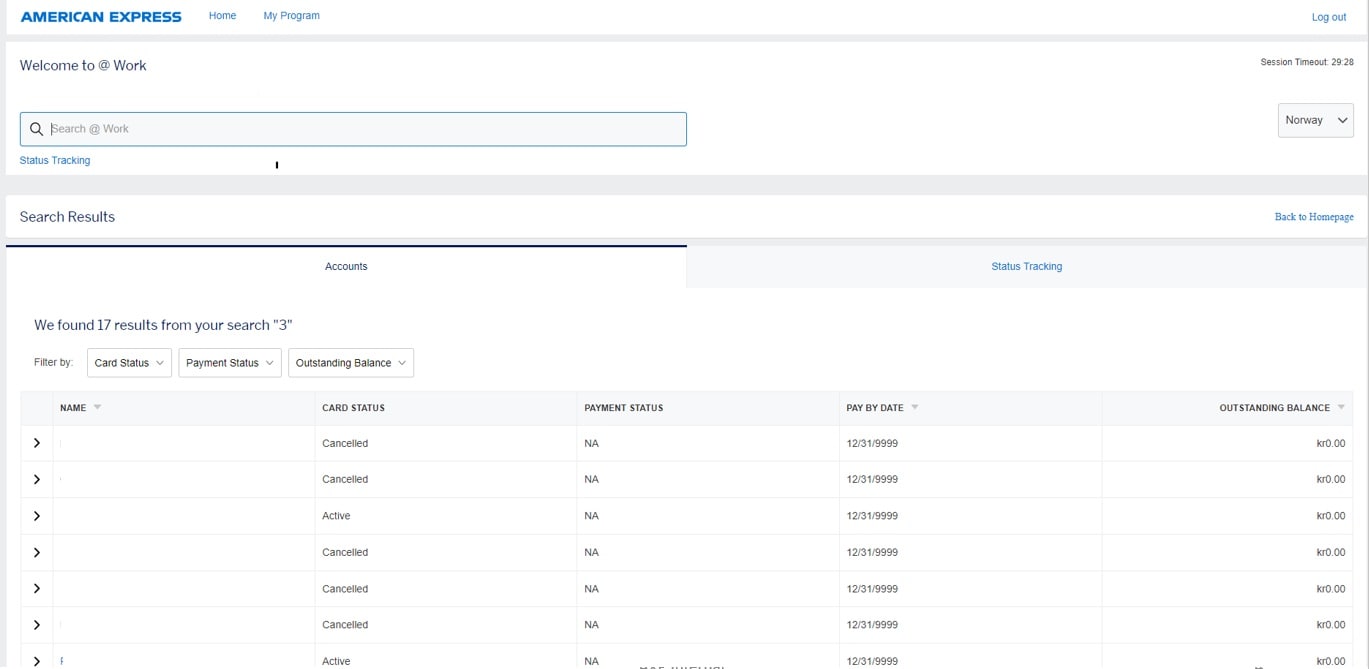Expand the third row with Active status
This screenshot has height=669, width=1369.
pos(37,516)
